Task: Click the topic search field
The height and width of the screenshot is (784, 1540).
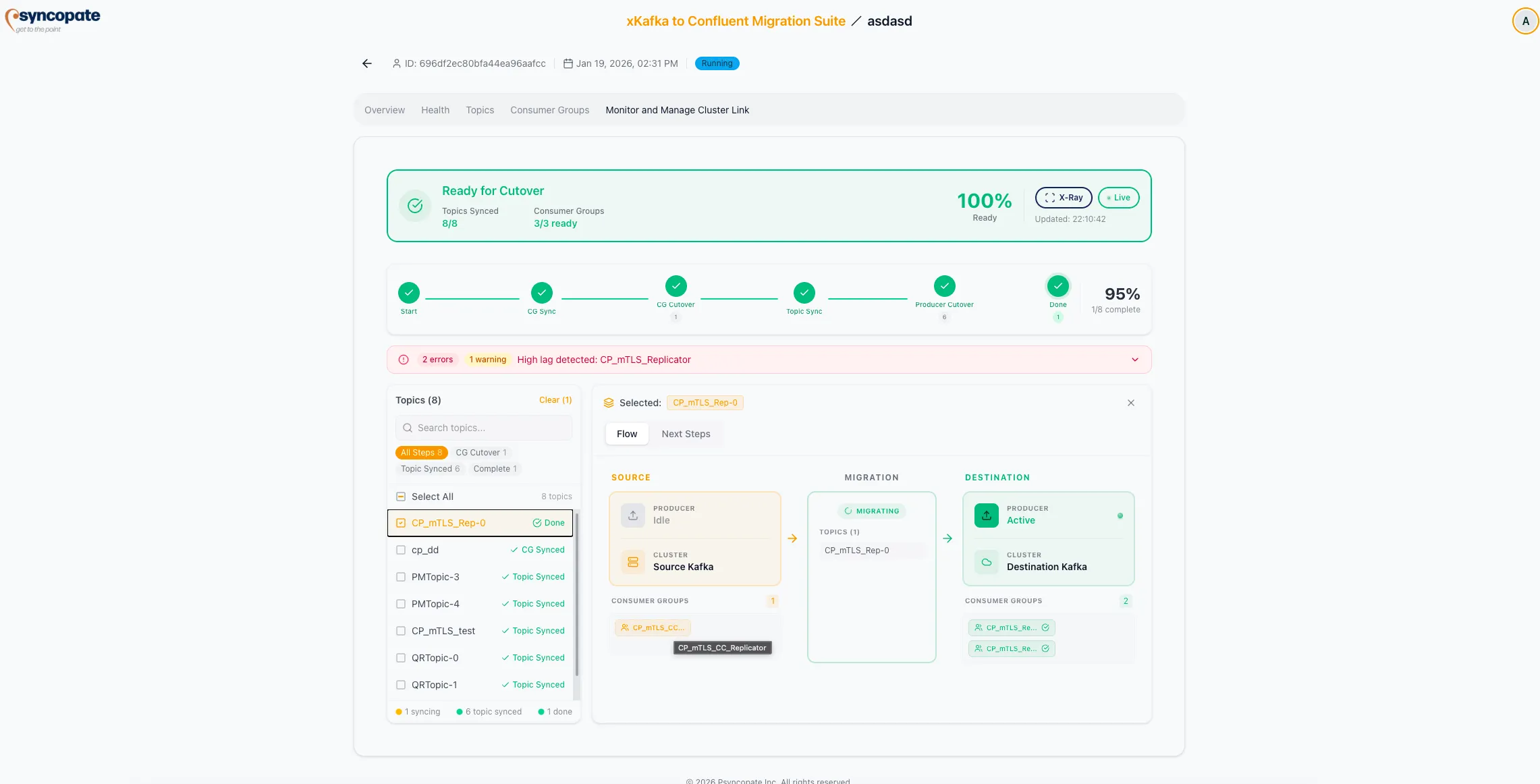Action: pos(483,427)
